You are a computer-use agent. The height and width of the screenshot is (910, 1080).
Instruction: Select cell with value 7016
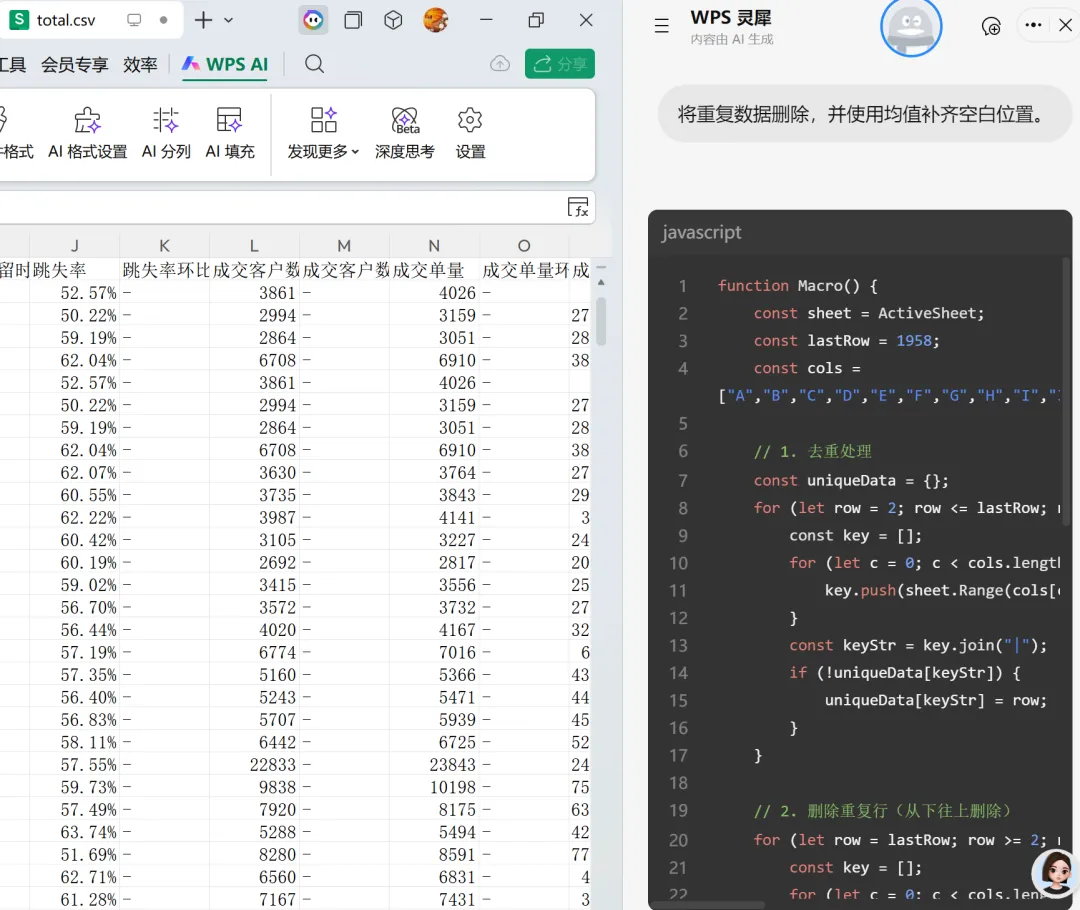(434, 652)
